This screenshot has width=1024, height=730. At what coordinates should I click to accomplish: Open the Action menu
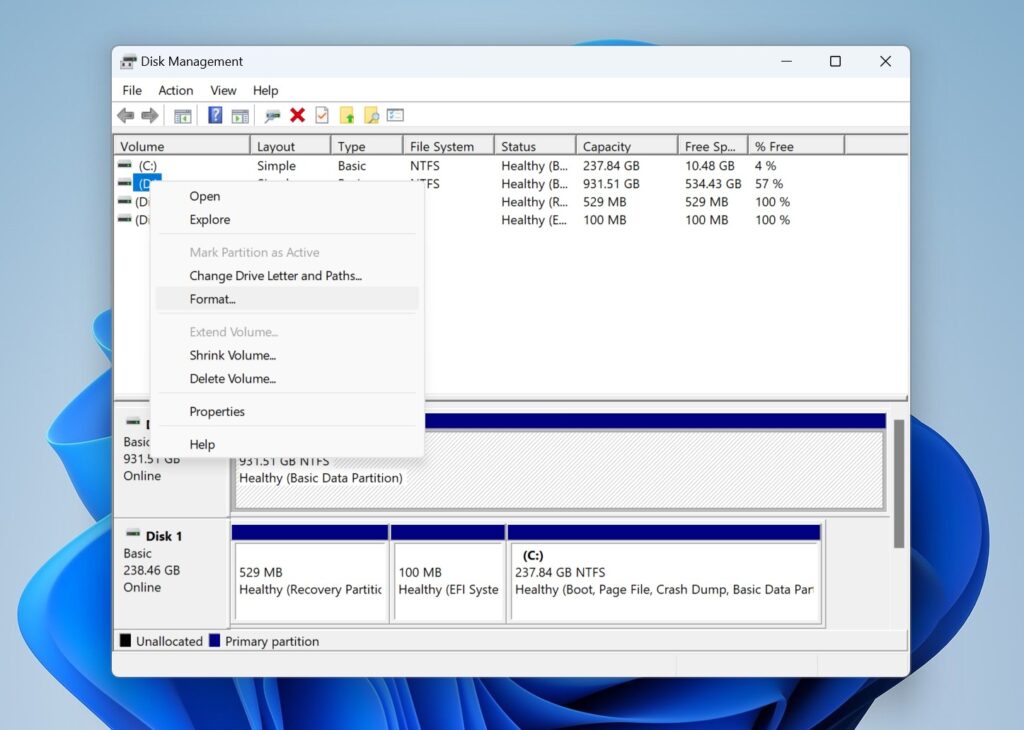(175, 90)
